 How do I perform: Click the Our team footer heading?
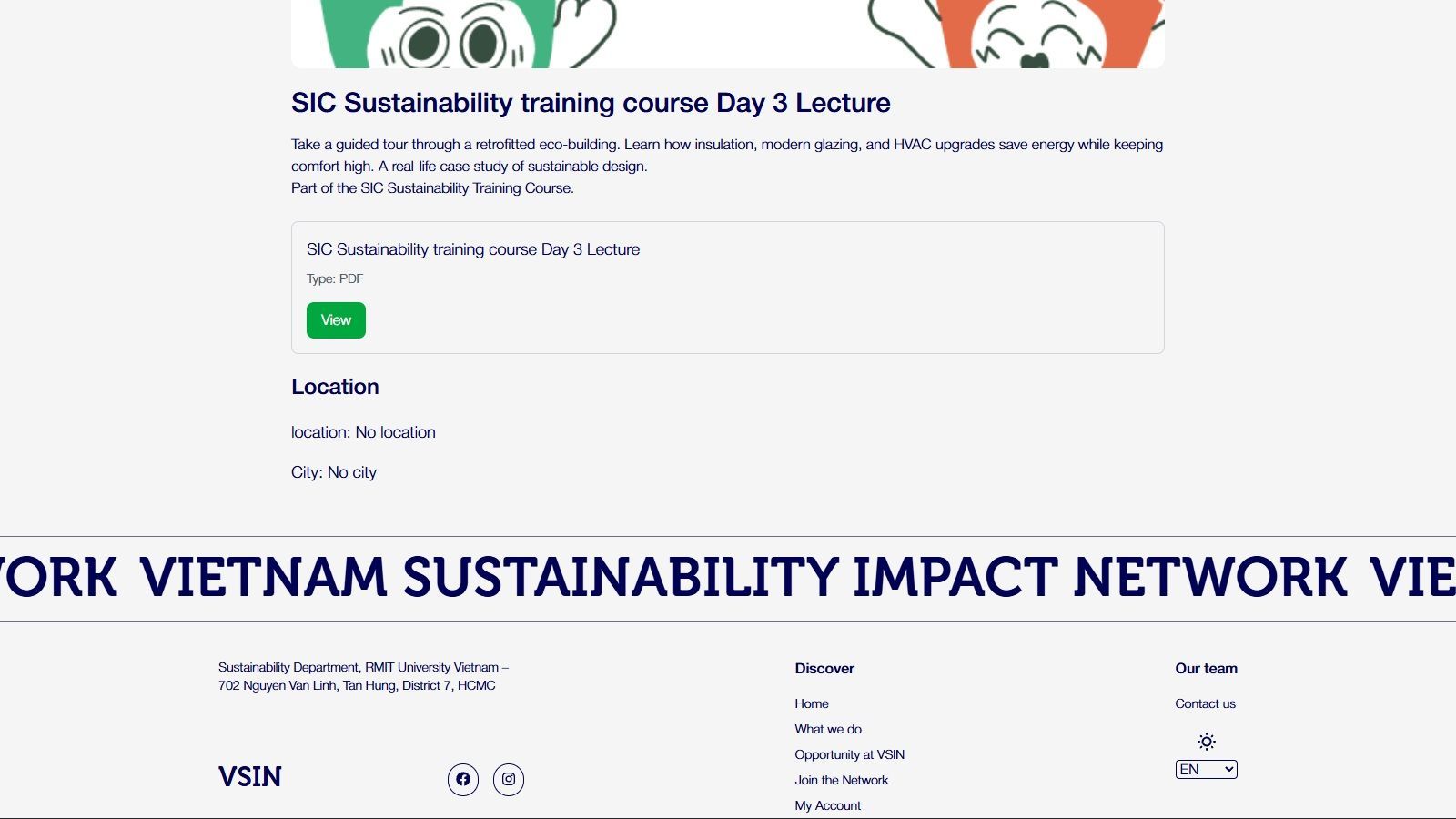(x=1206, y=668)
